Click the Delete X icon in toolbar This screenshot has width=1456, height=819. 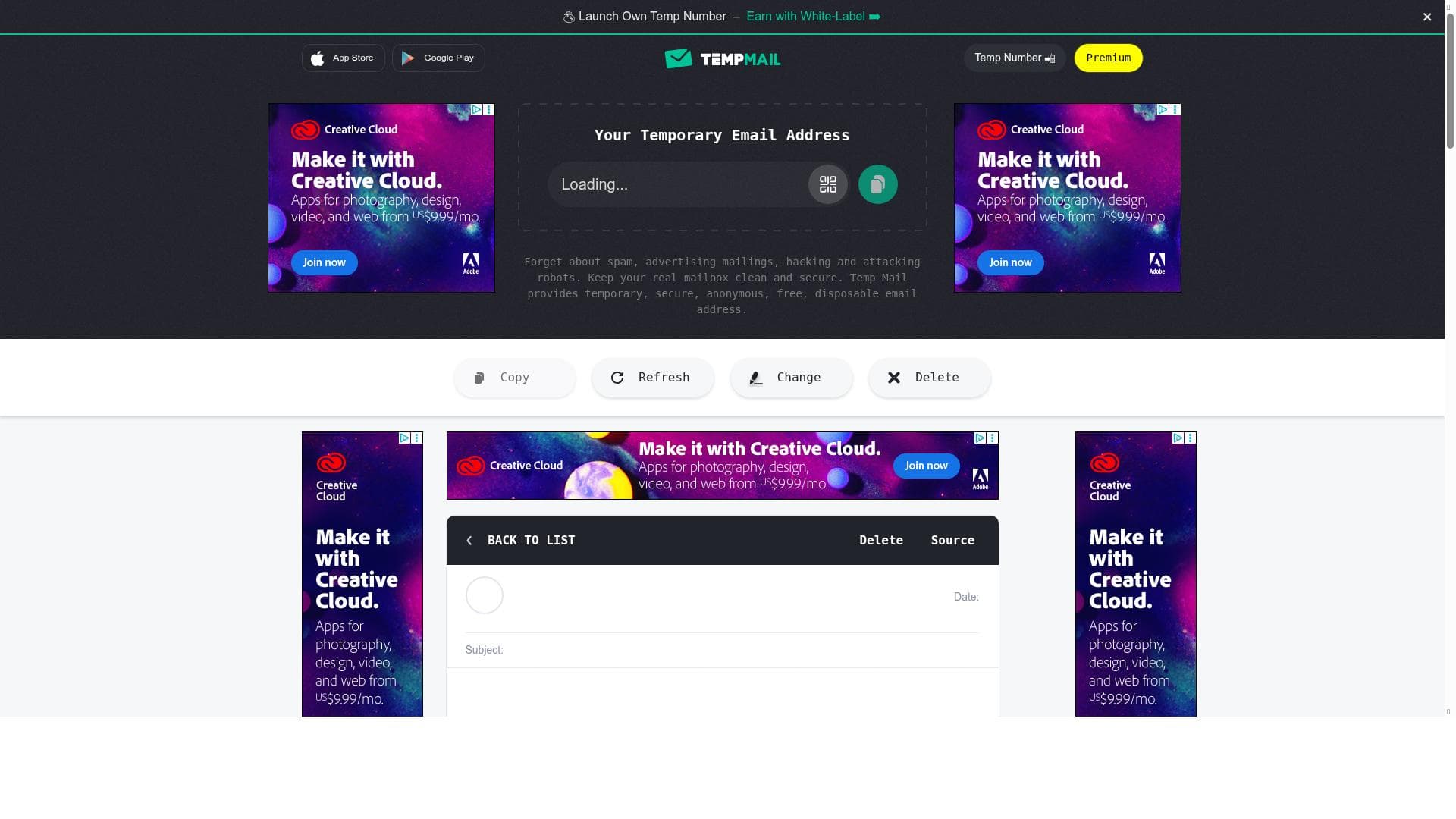894,378
